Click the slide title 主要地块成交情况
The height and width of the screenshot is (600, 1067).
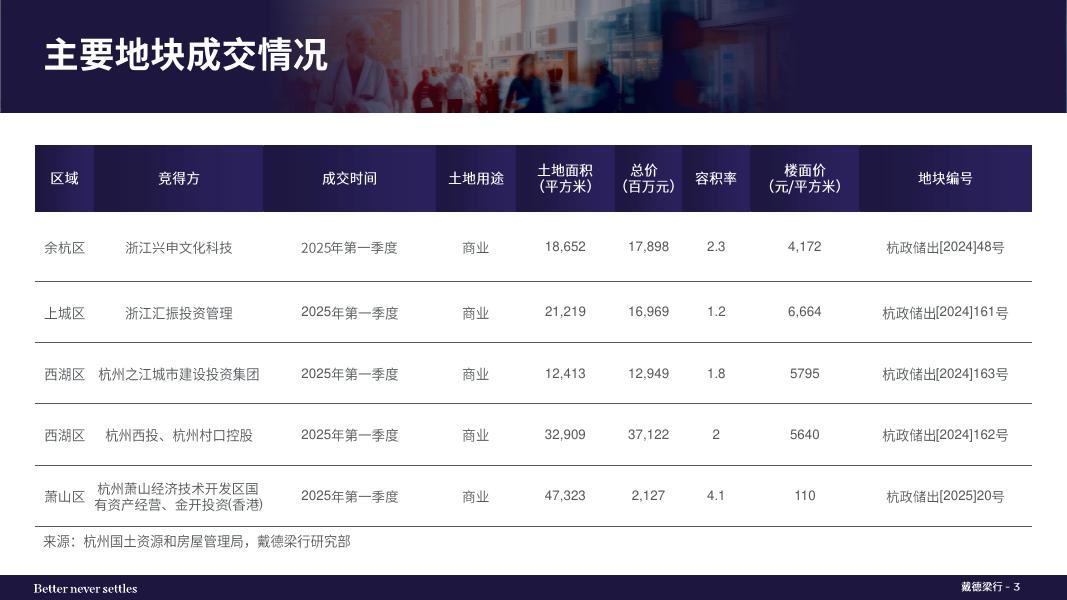tap(186, 55)
